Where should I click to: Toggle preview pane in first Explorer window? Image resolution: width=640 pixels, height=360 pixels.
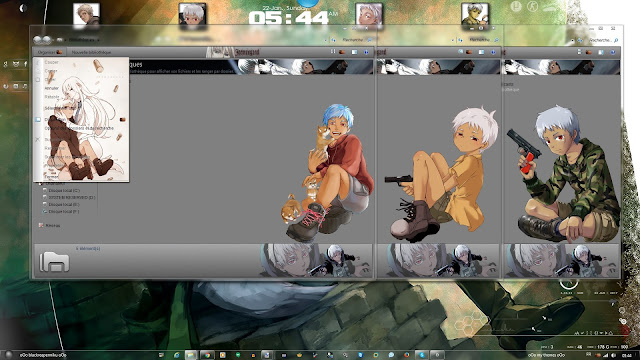tap(355, 52)
